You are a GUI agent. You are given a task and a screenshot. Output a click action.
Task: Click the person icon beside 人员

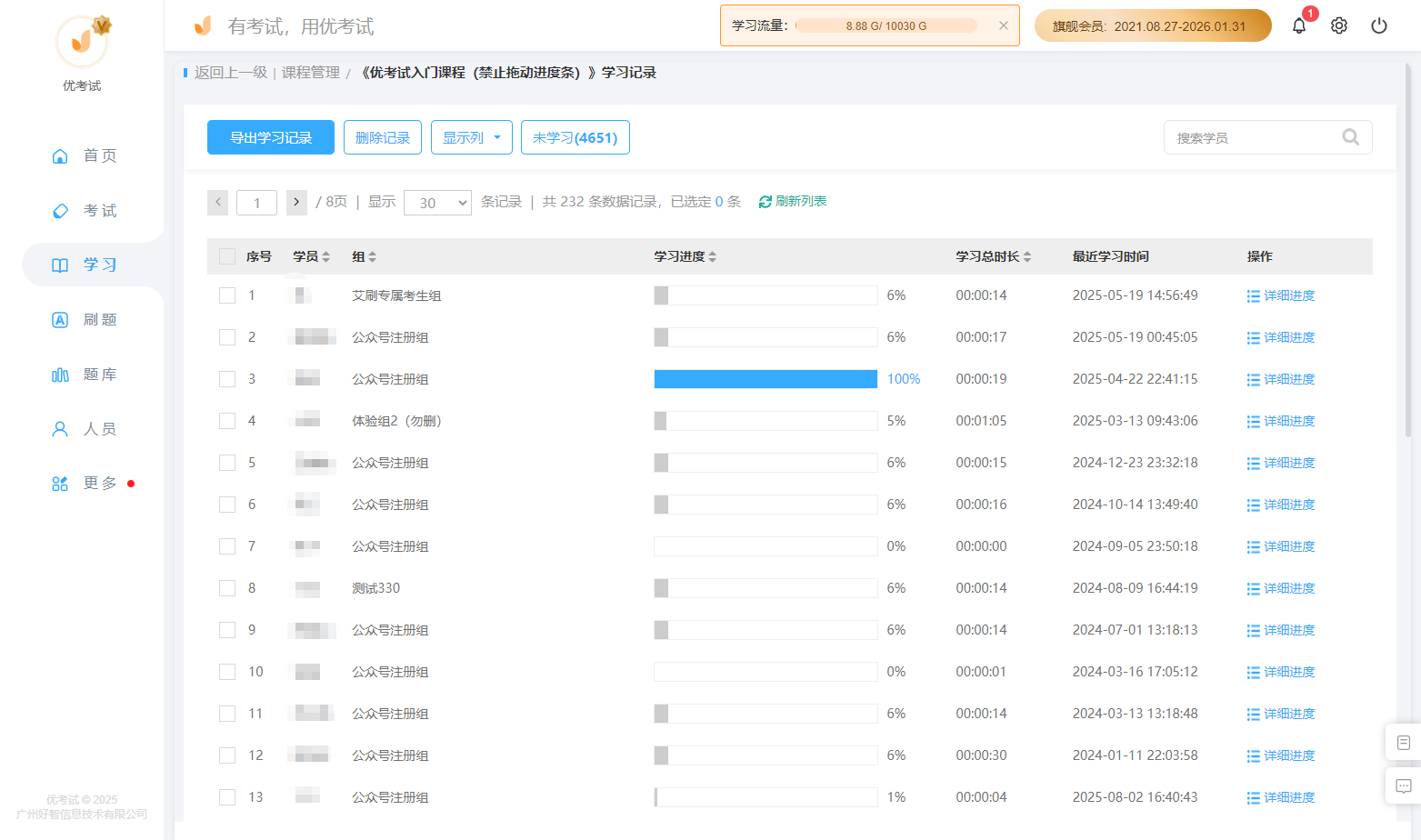(x=60, y=429)
